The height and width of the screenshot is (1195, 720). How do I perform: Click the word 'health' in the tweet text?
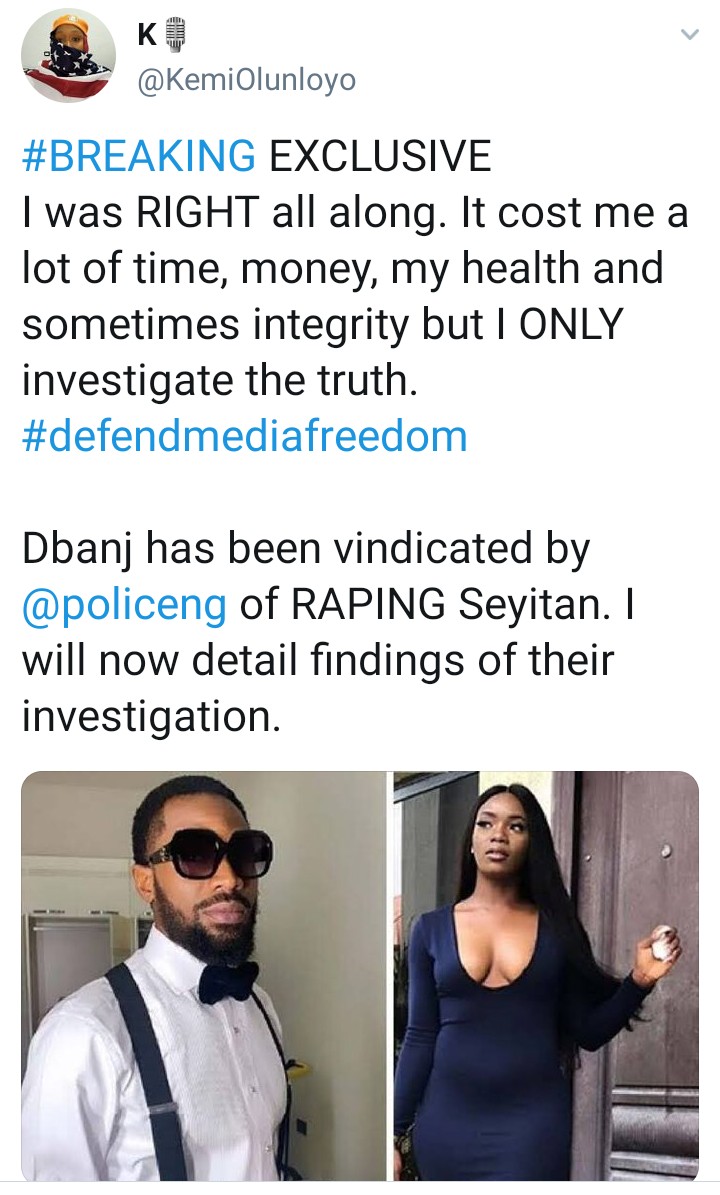click(502, 269)
